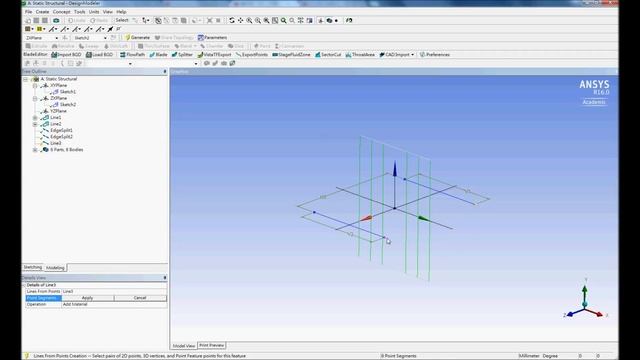Switch to the Modeling tab
640x360 pixels.
(55, 268)
